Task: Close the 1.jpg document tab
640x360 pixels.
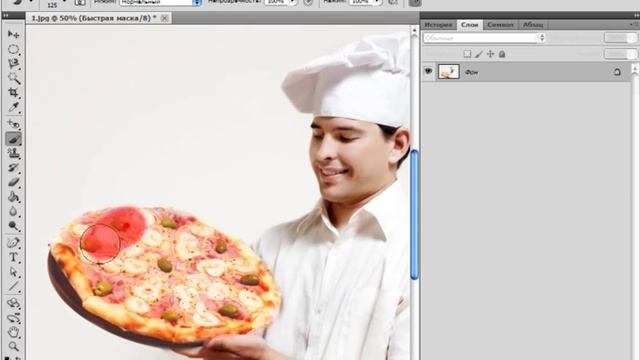Action: 164,18
